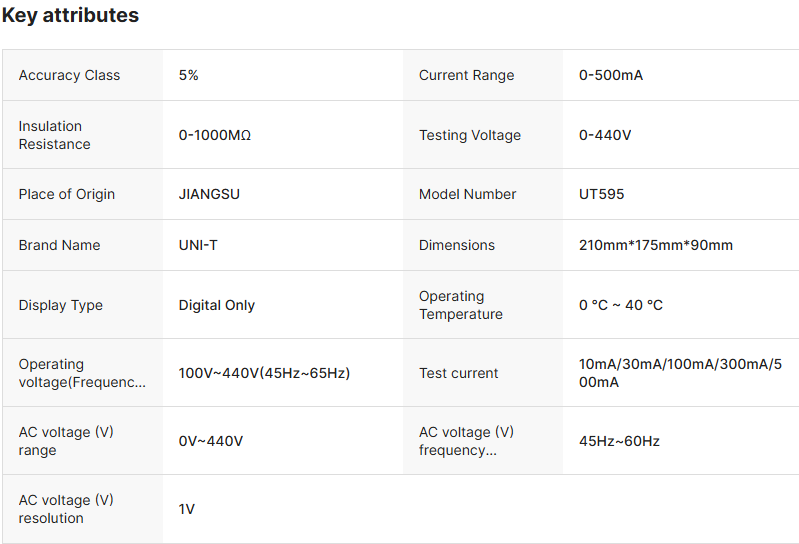Viewport: 799px width, 544px height.
Task: Select the 45Hz~60Hz frequency value
Action: click(619, 441)
